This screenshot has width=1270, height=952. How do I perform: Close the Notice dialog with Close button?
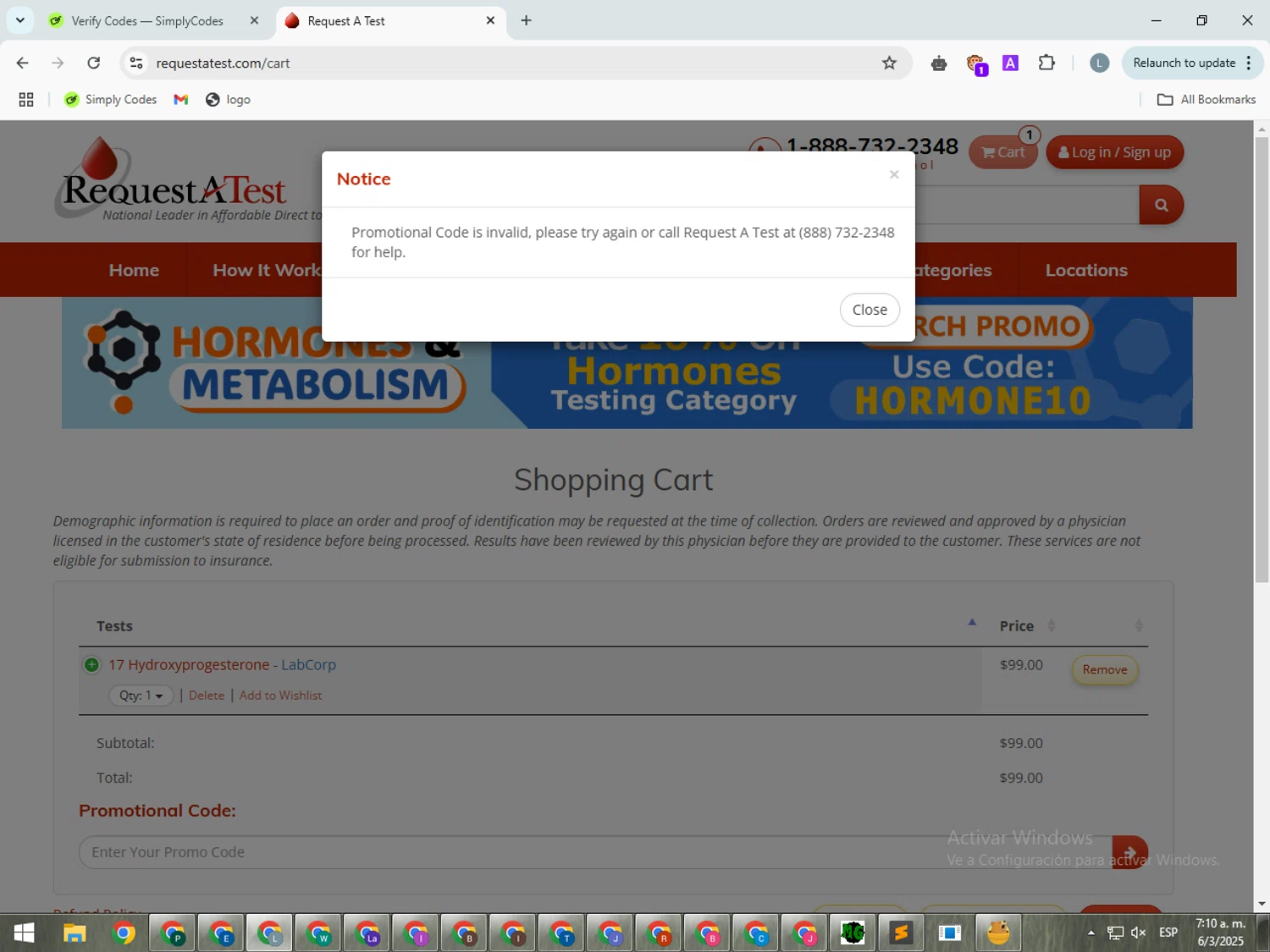click(870, 310)
